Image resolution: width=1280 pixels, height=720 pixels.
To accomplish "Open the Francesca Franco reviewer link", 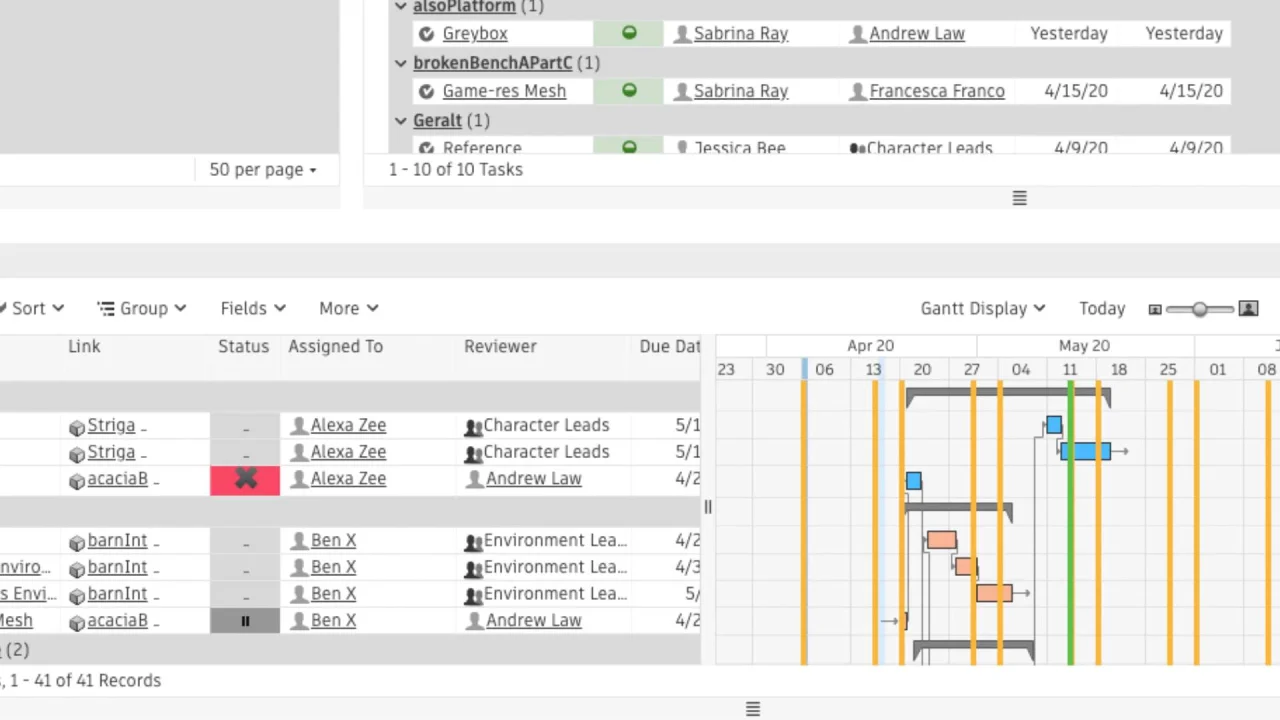I will point(937,91).
